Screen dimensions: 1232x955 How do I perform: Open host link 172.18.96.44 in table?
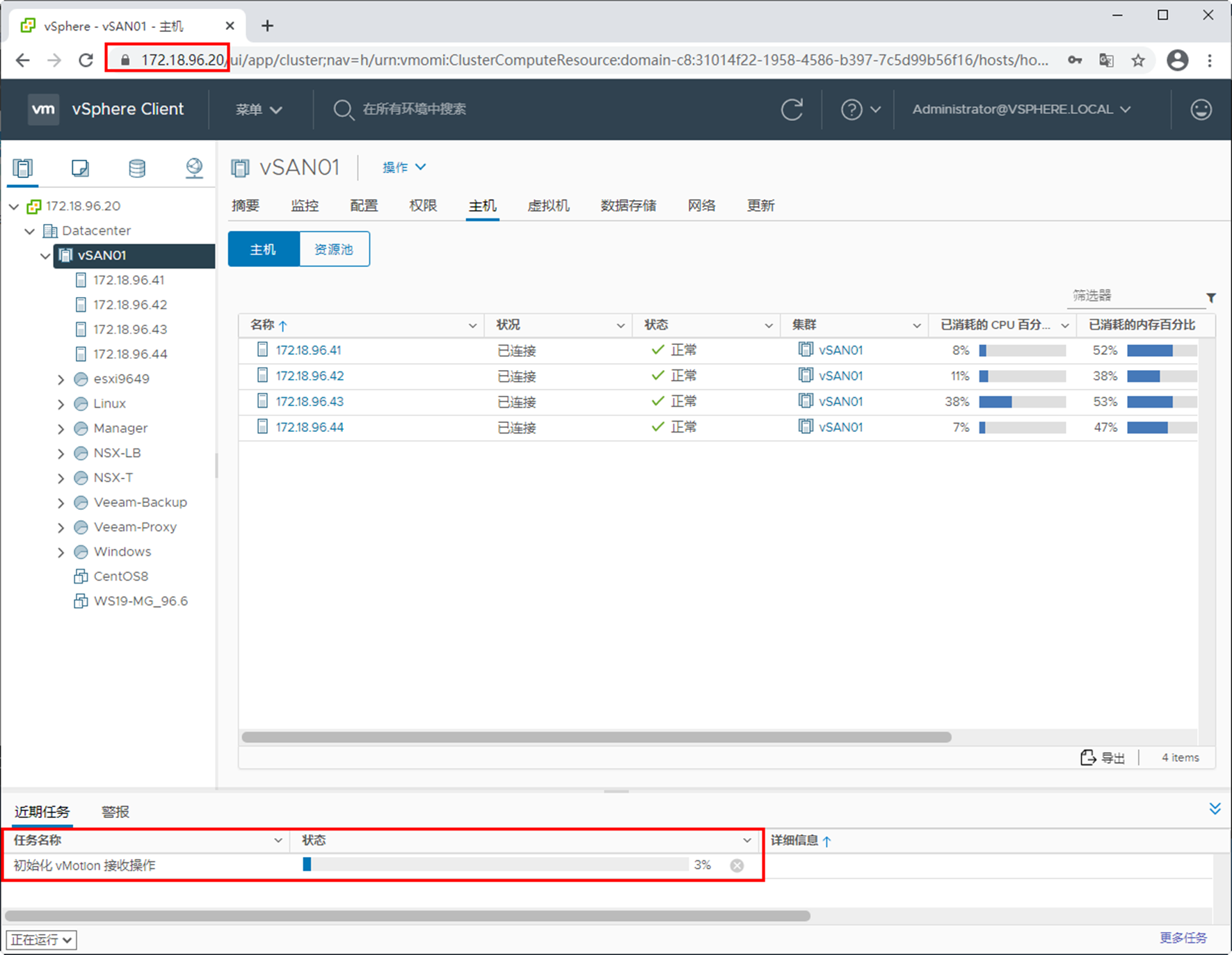310,427
